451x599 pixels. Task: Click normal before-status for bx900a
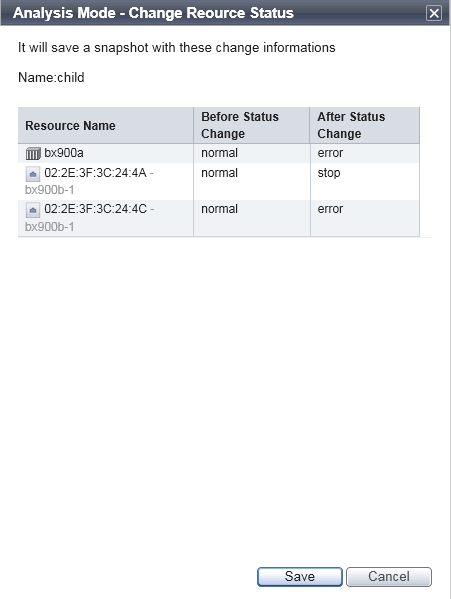(x=220, y=153)
